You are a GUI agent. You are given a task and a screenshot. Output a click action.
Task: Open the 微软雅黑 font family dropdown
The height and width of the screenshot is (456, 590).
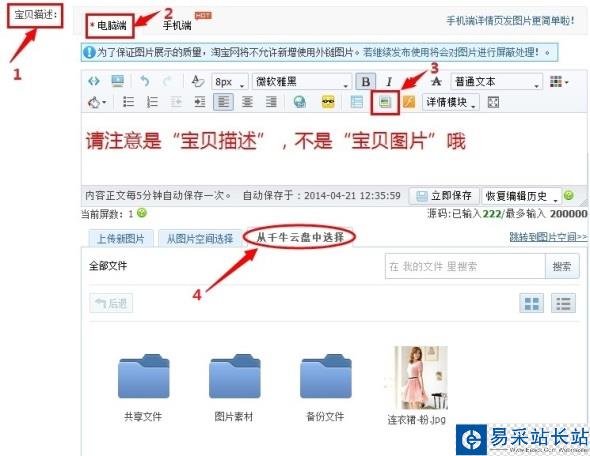click(x=301, y=82)
